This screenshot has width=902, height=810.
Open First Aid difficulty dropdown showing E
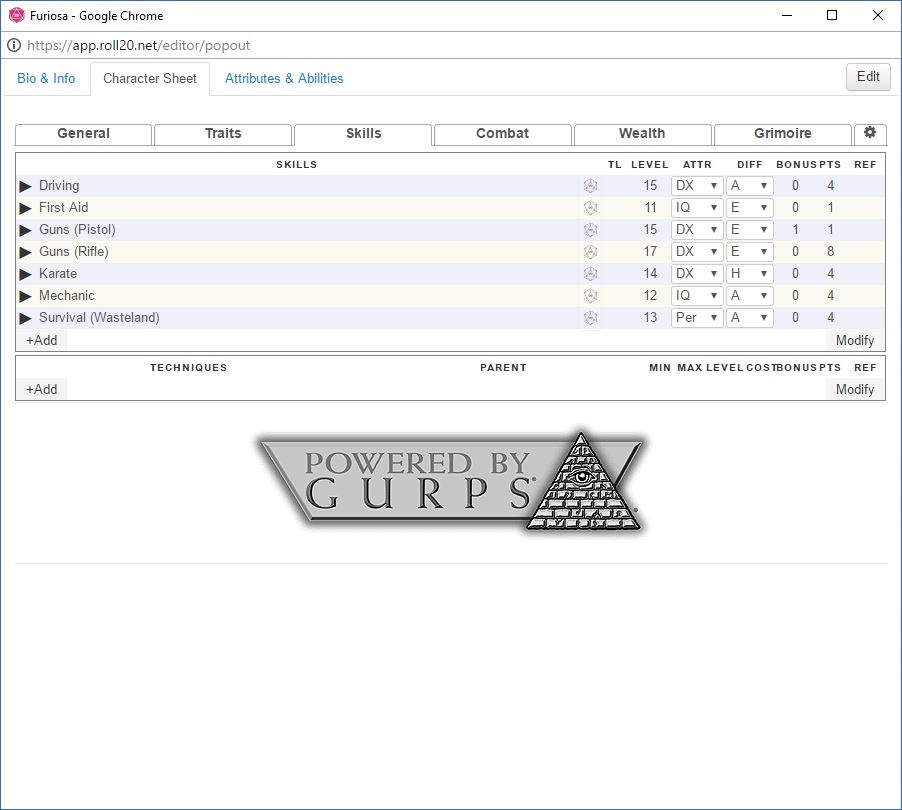(750, 208)
